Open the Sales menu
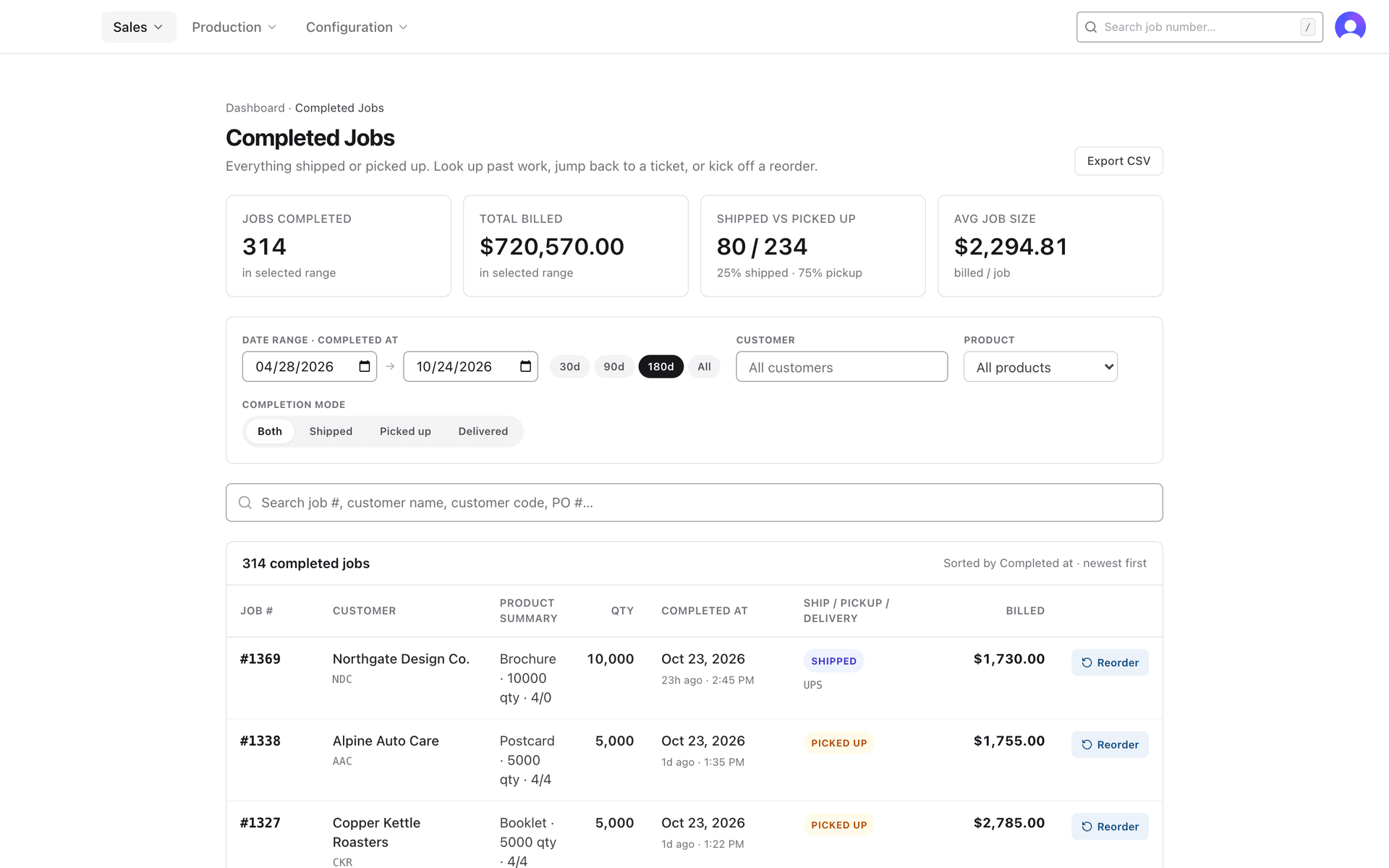 pos(138,27)
